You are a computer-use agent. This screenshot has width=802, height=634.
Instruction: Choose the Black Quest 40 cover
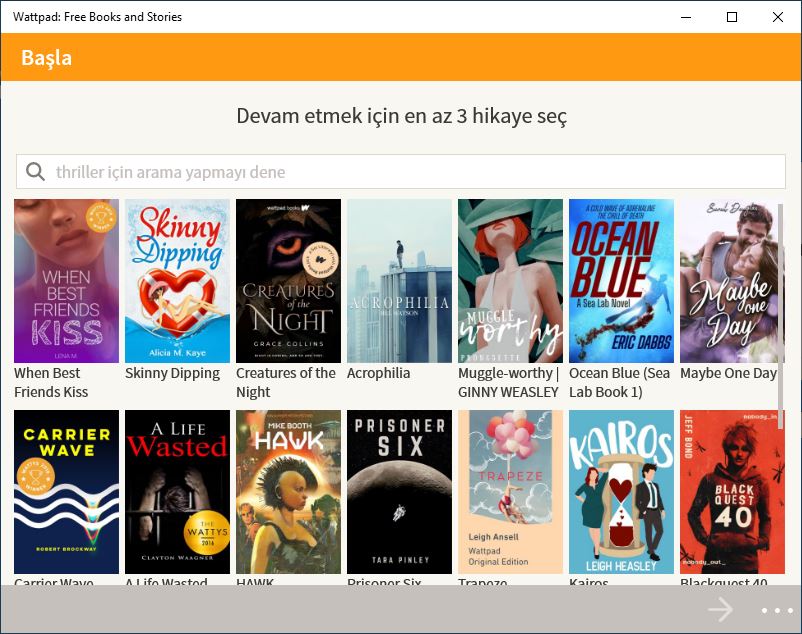click(732, 492)
